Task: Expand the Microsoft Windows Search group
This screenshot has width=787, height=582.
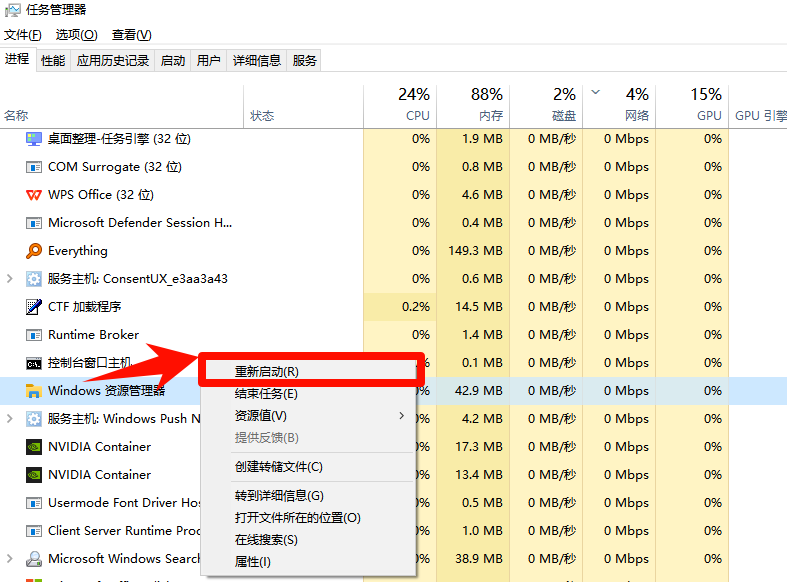Action: pos(10,558)
